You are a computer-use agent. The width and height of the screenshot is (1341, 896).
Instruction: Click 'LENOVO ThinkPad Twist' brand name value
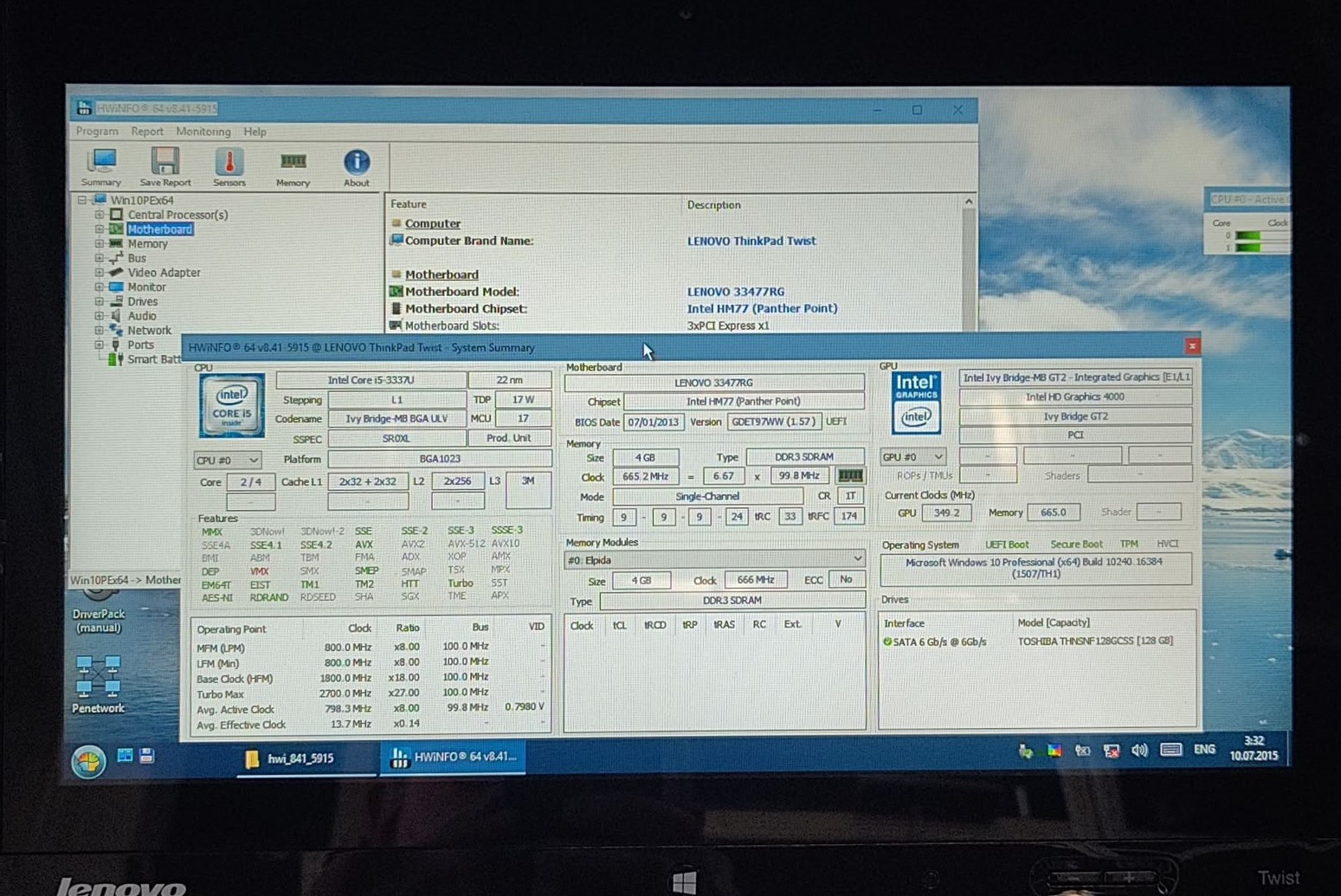[751, 242]
